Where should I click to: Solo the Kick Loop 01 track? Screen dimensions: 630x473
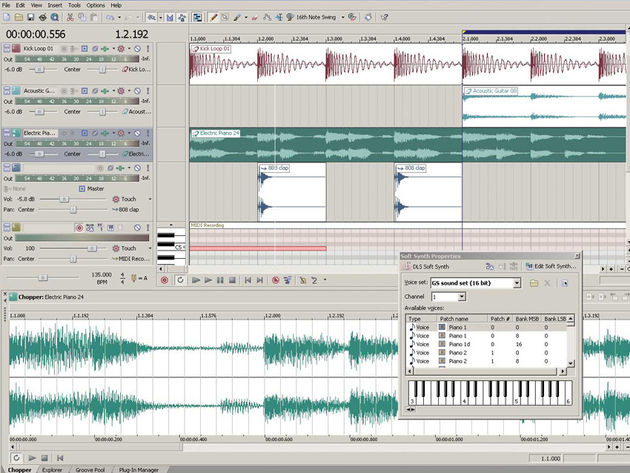tap(148, 49)
